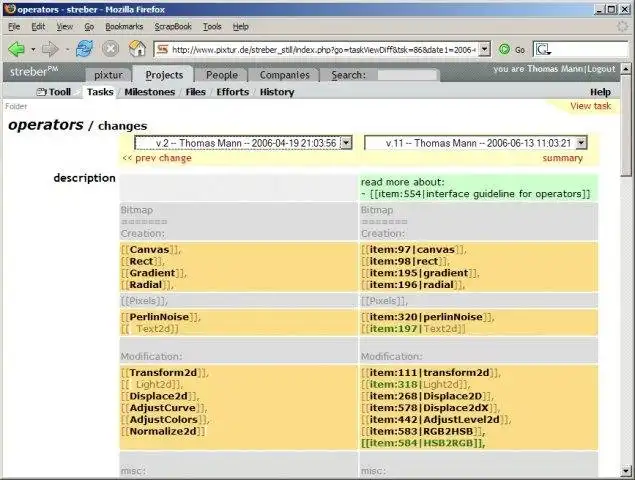Switch to the People tab
Image resolution: width=635 pixels, height=480 pixels.
coord(222,75)
